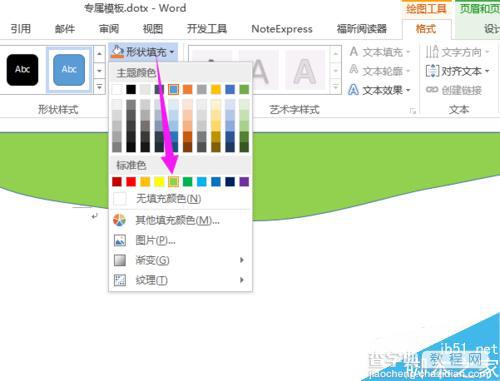Open the 渐变(G) gradient submenu
The image size is (500, 381).
click(x=180, y=260)
